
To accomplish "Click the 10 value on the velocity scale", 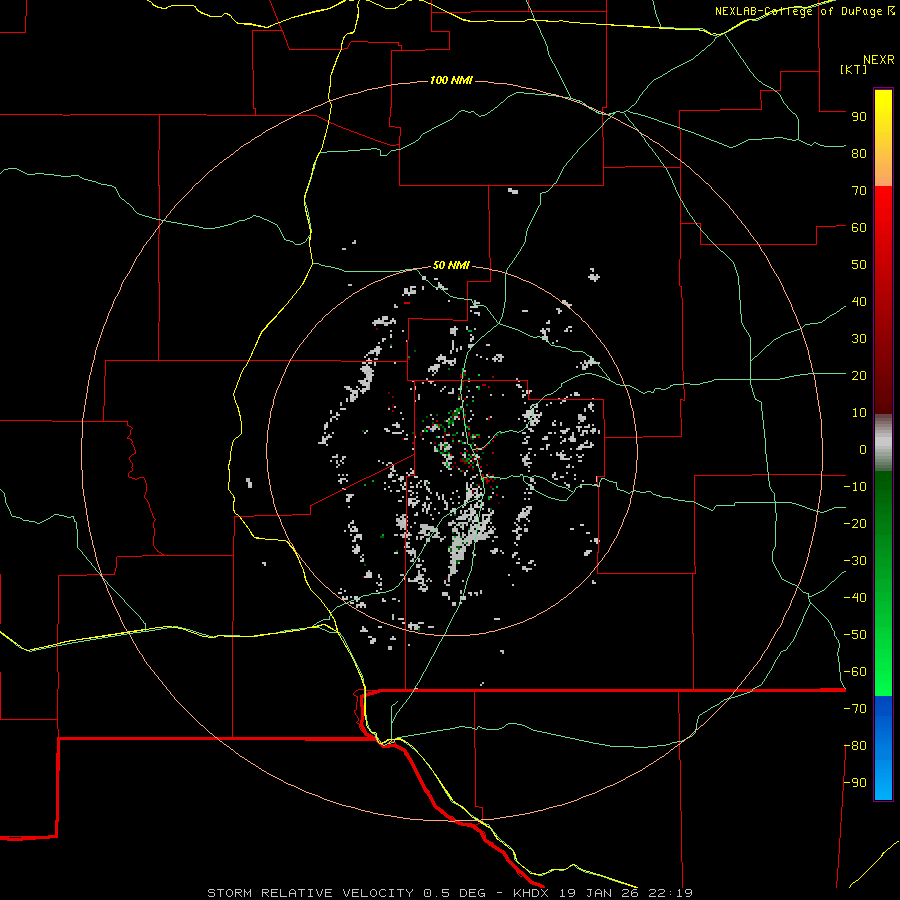I will pyautogui.click(x=859, y=413).
